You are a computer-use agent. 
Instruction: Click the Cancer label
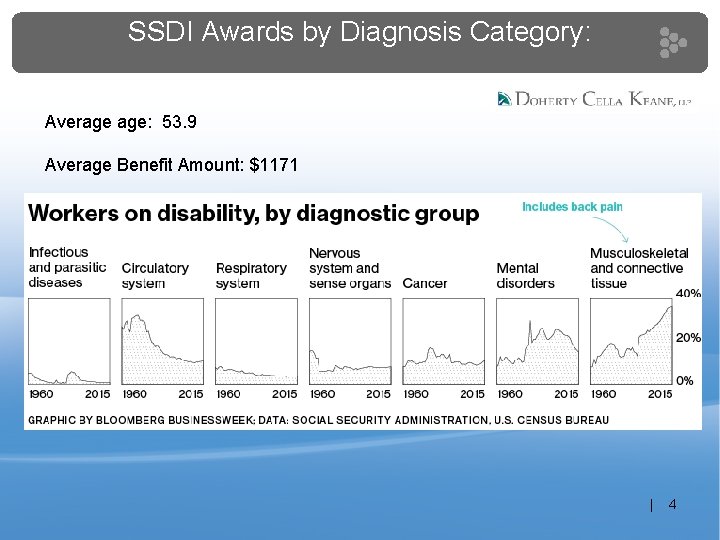pos(425,283)
